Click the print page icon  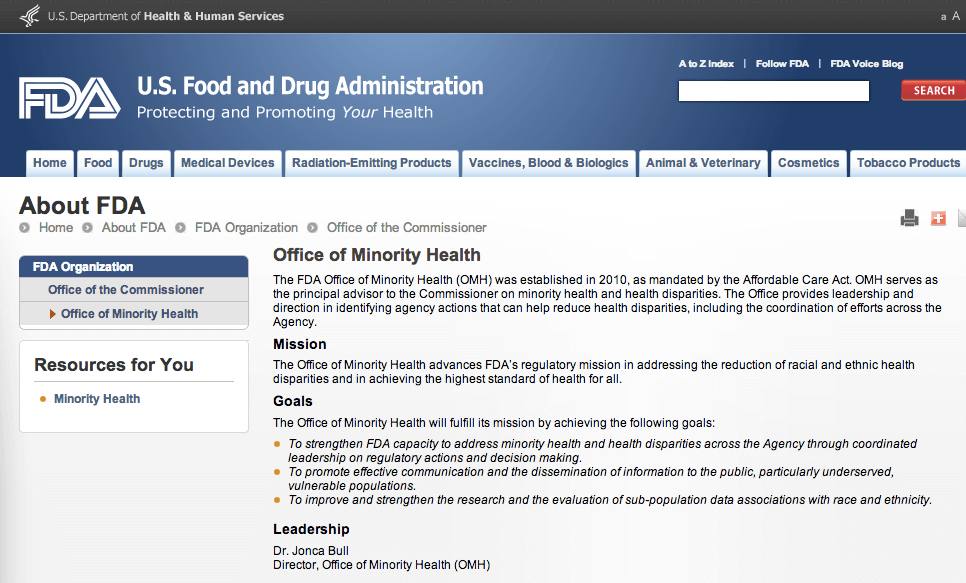909,218
